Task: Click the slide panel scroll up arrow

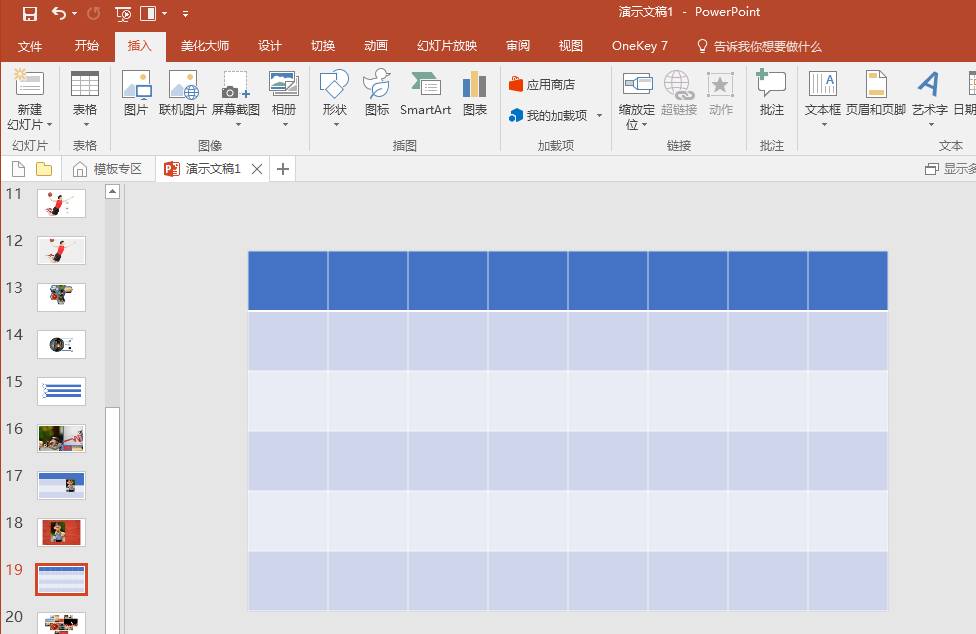Action: [x=113, y=192]
